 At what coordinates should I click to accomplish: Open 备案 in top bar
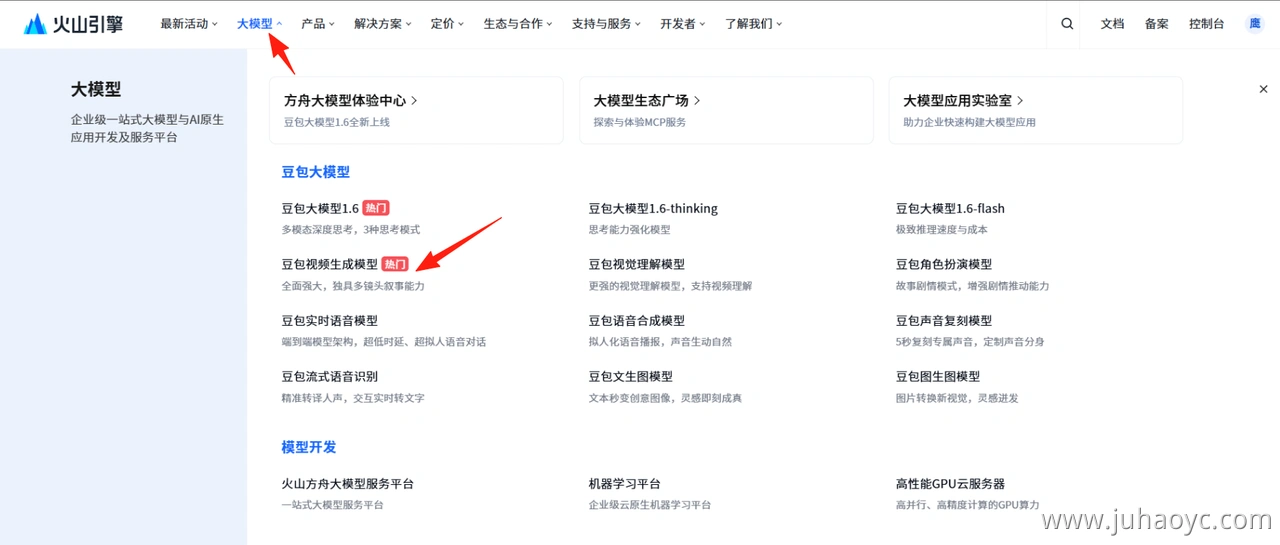pos(1156,24)
